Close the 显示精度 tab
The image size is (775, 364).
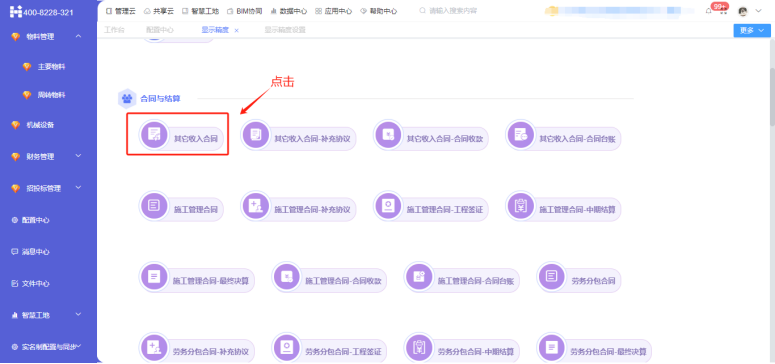point(236,31)
